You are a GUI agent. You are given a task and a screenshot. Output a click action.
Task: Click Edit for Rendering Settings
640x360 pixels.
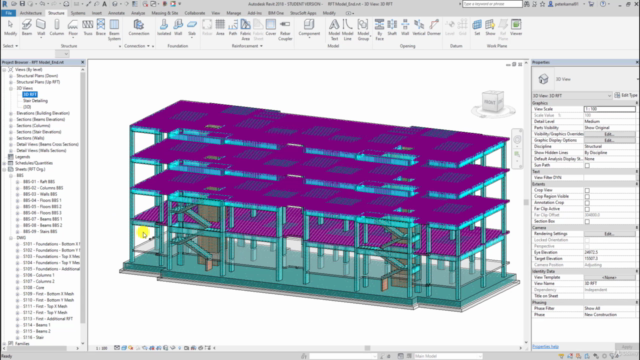609,234
